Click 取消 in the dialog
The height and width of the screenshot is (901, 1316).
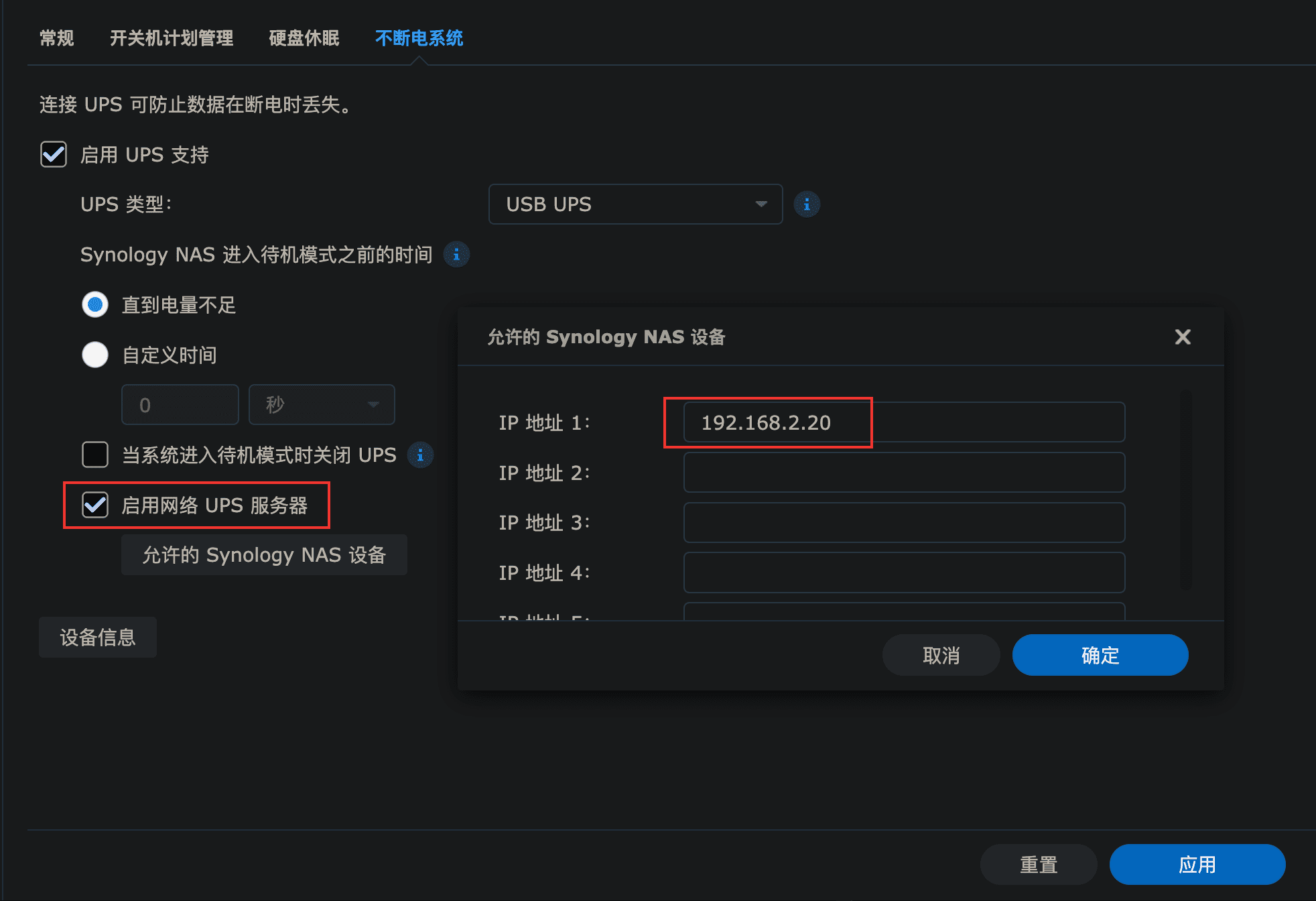941,655
